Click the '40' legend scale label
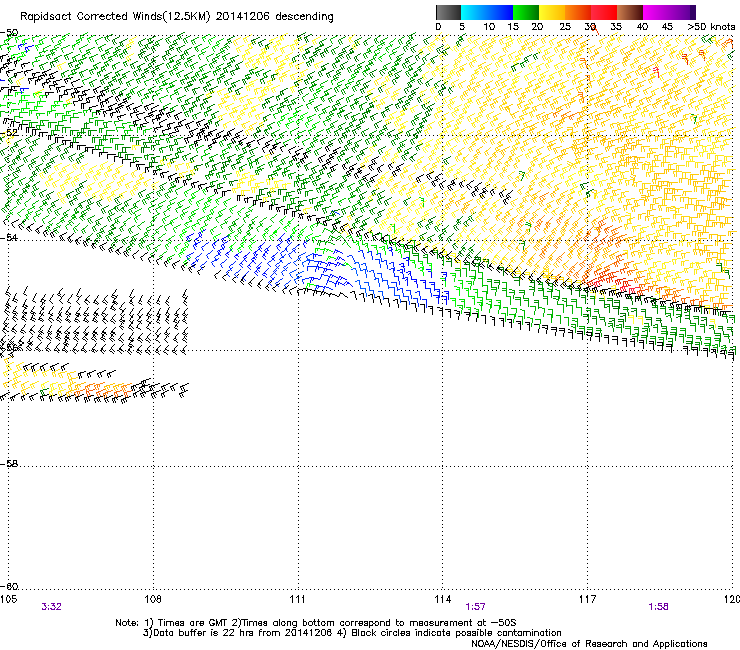Screen dimensions: 740x650 (x=642, y=27)
